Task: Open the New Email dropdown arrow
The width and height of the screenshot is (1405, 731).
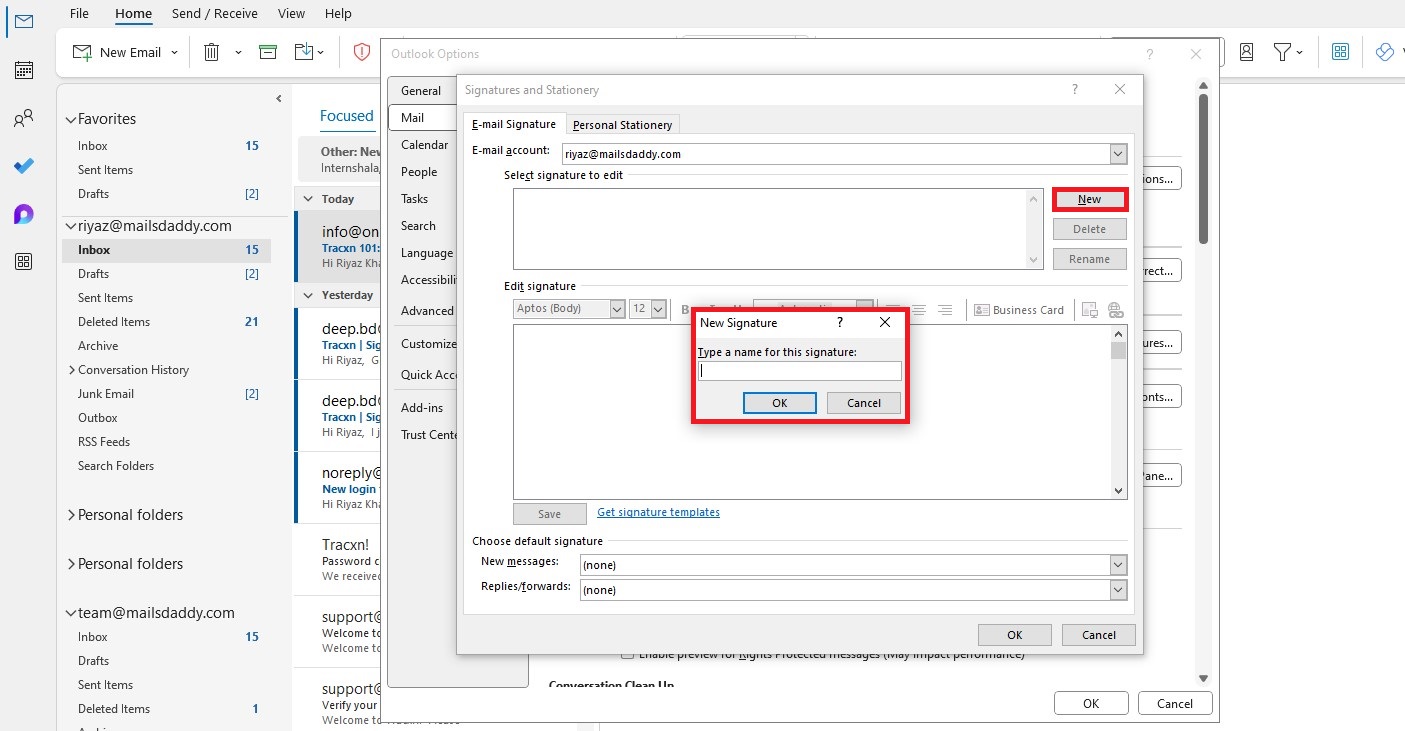Action: click(175, 52)
